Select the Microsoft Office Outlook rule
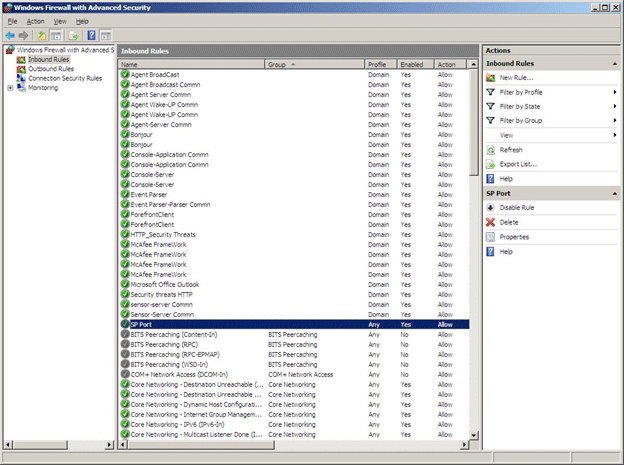 point(294,284)
